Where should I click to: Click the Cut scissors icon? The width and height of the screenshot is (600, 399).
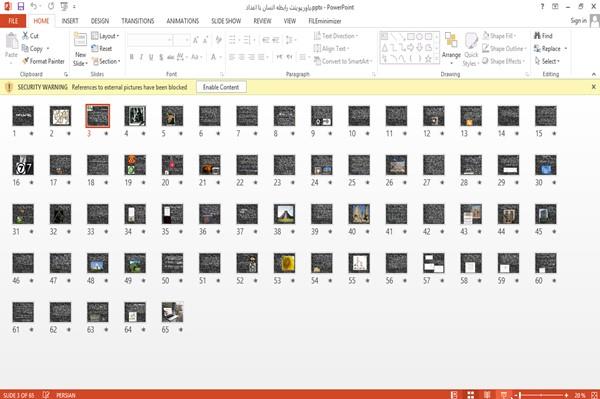coord(26,36)
